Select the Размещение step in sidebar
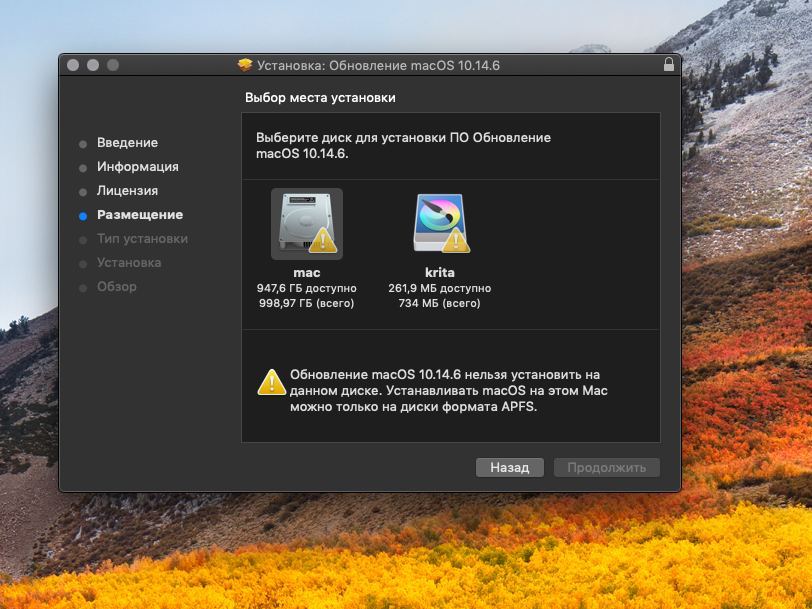Viewport: 812px width, 609px height. [x=140, y=215]
